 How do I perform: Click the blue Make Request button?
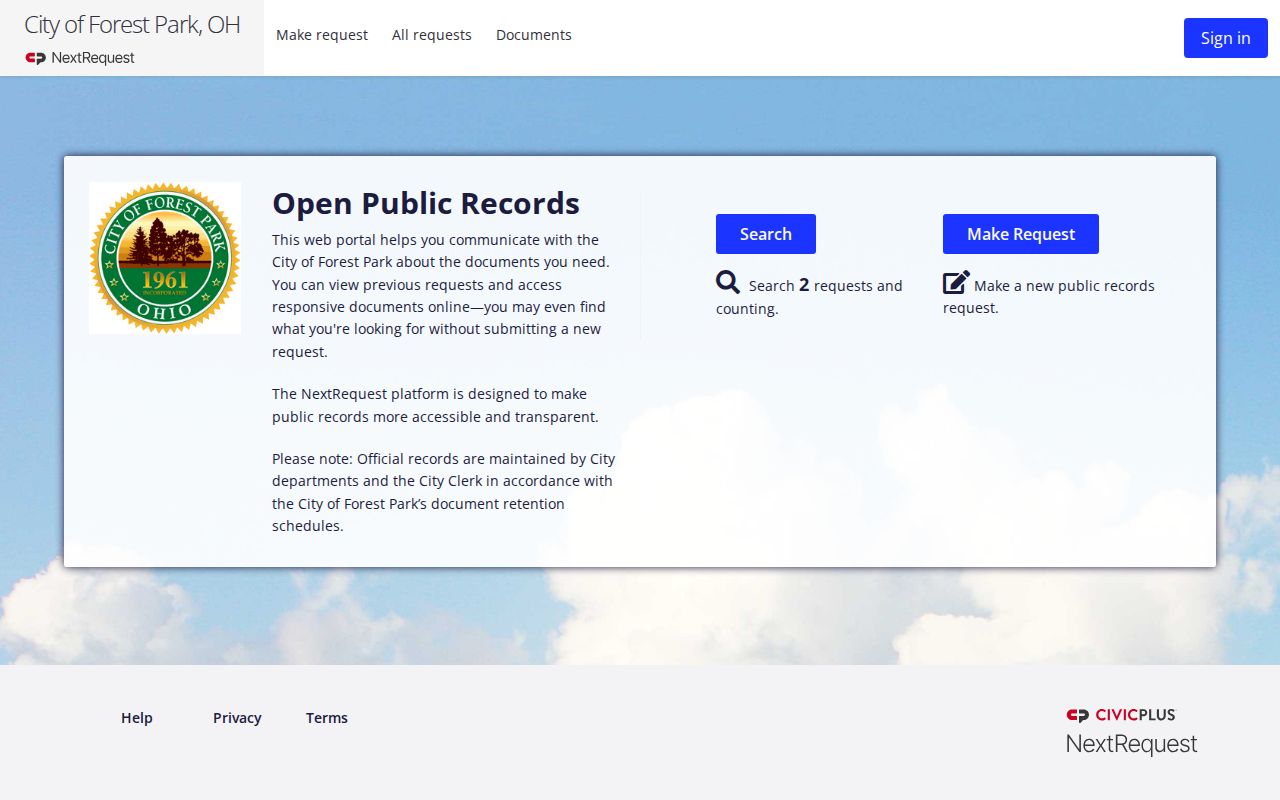[1021, 234]
